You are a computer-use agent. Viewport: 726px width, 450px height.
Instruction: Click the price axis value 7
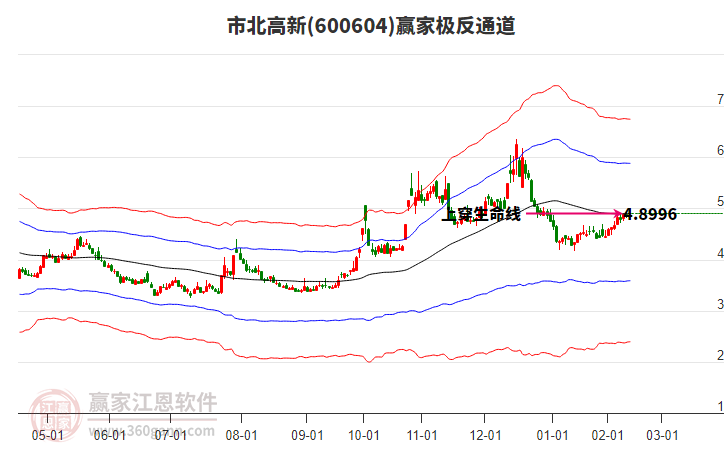click(x=720, y=99)
